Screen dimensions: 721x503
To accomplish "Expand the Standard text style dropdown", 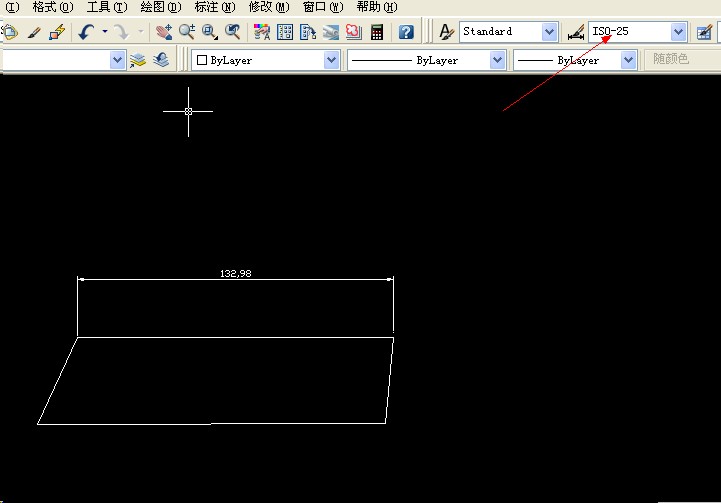I will coord(549,32).
